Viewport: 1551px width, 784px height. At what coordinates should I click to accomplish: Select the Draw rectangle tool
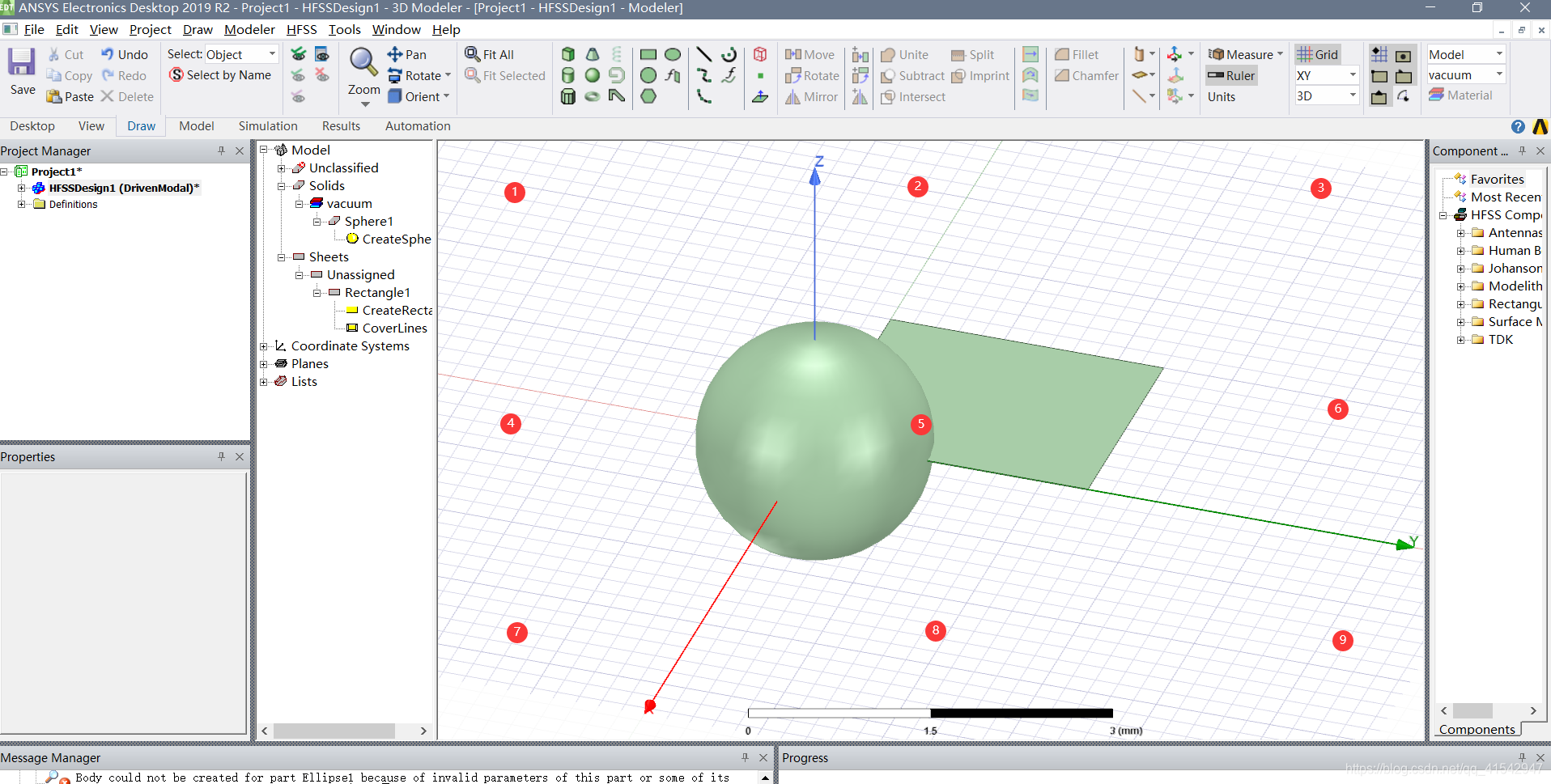pyautogui.click(x=648, y=54)
